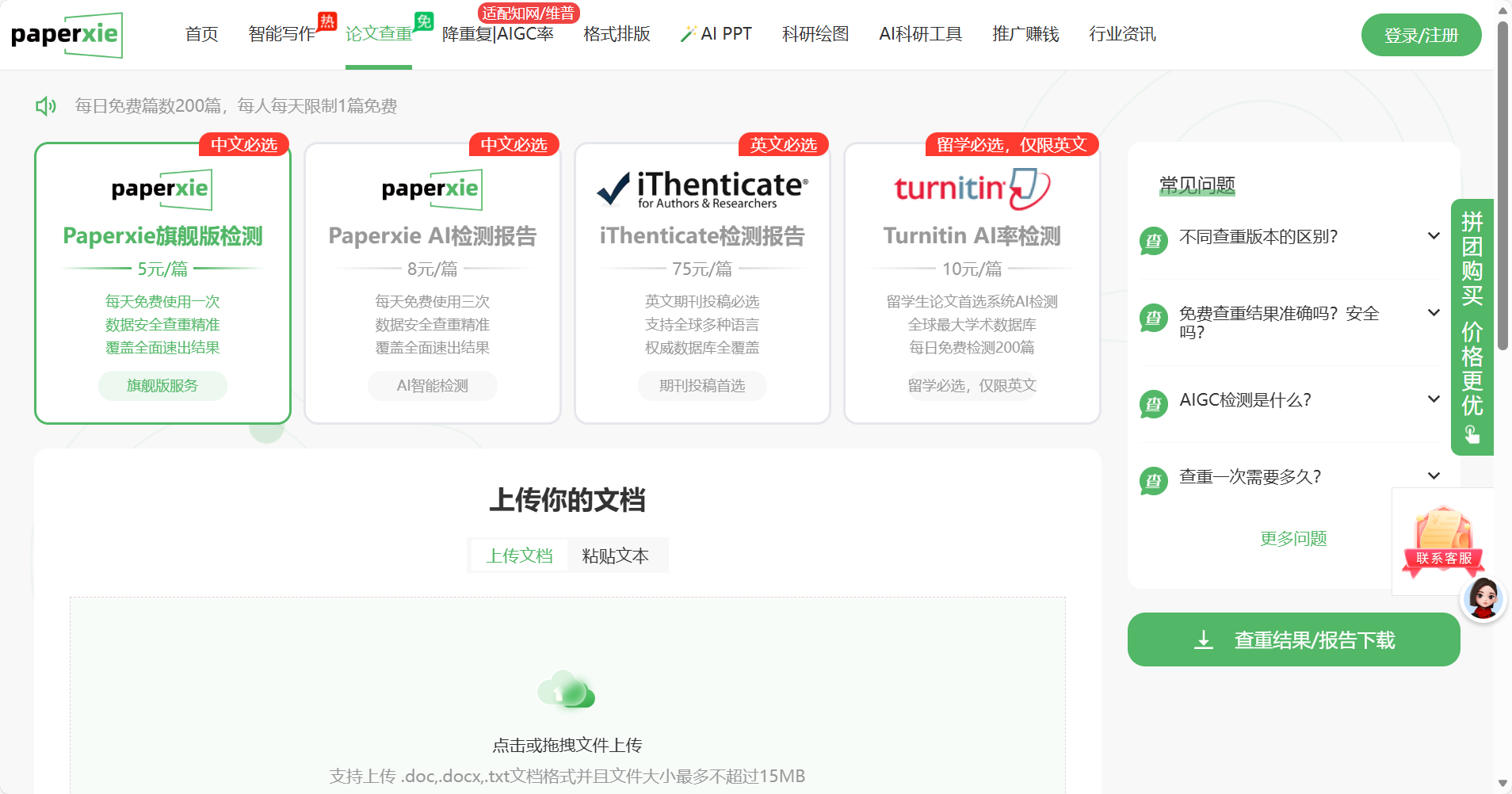
Task: Open the customer service avatar chat
Action: pyautogui.click(x=1482, y=599)
